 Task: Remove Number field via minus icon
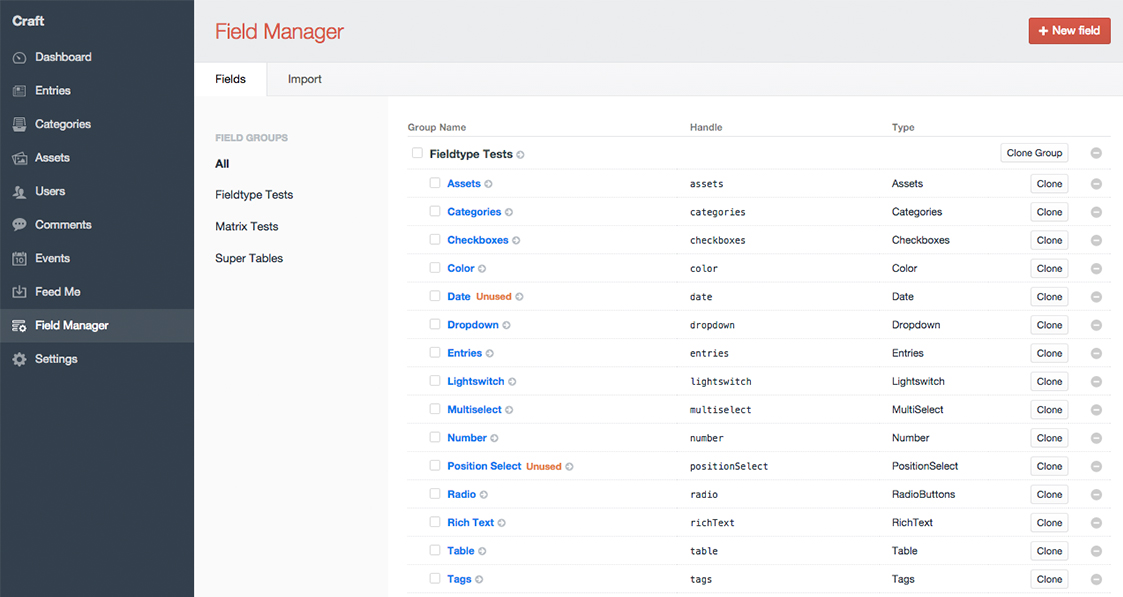click(1096, 438)
